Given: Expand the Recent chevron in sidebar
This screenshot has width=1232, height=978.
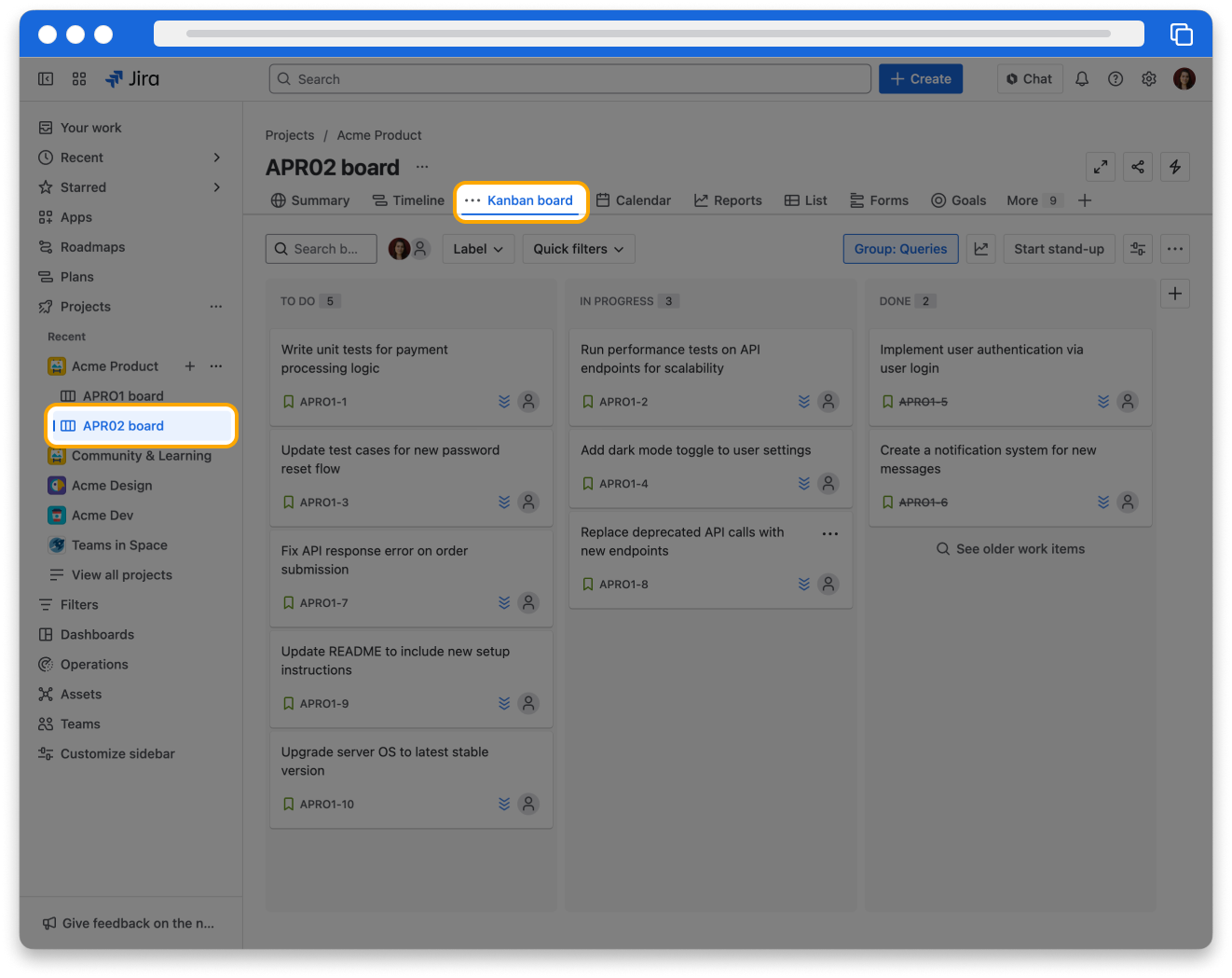Looking at the screenshot, I should pos(217,158).
